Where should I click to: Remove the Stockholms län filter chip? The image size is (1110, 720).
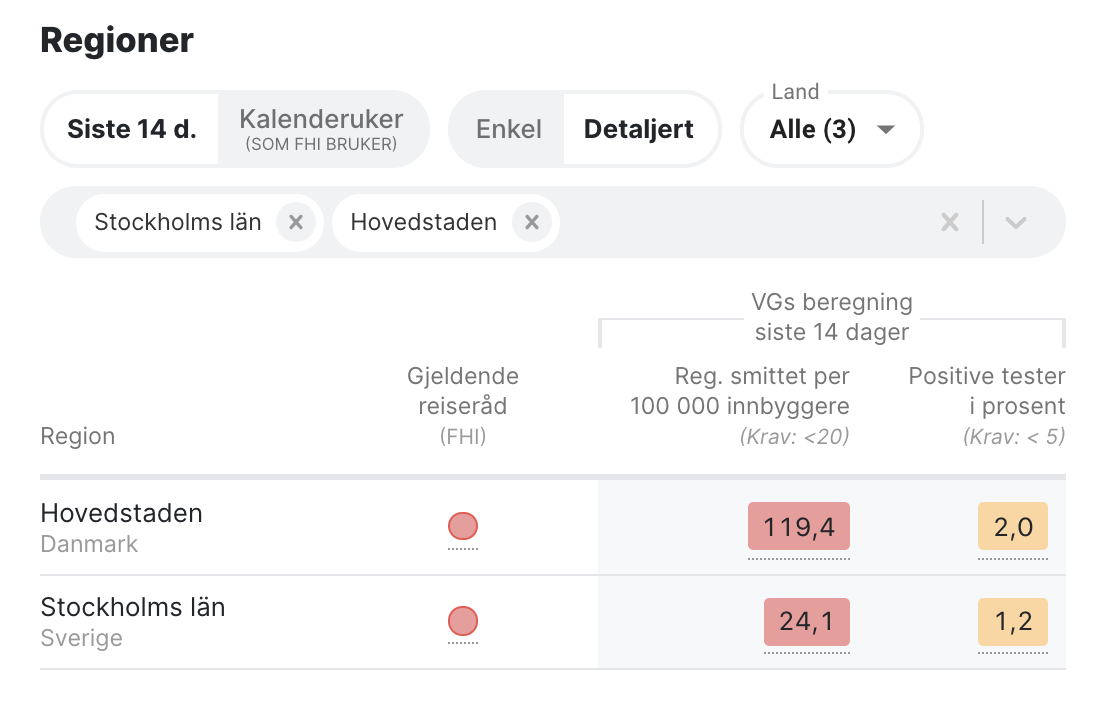[296, 223]
